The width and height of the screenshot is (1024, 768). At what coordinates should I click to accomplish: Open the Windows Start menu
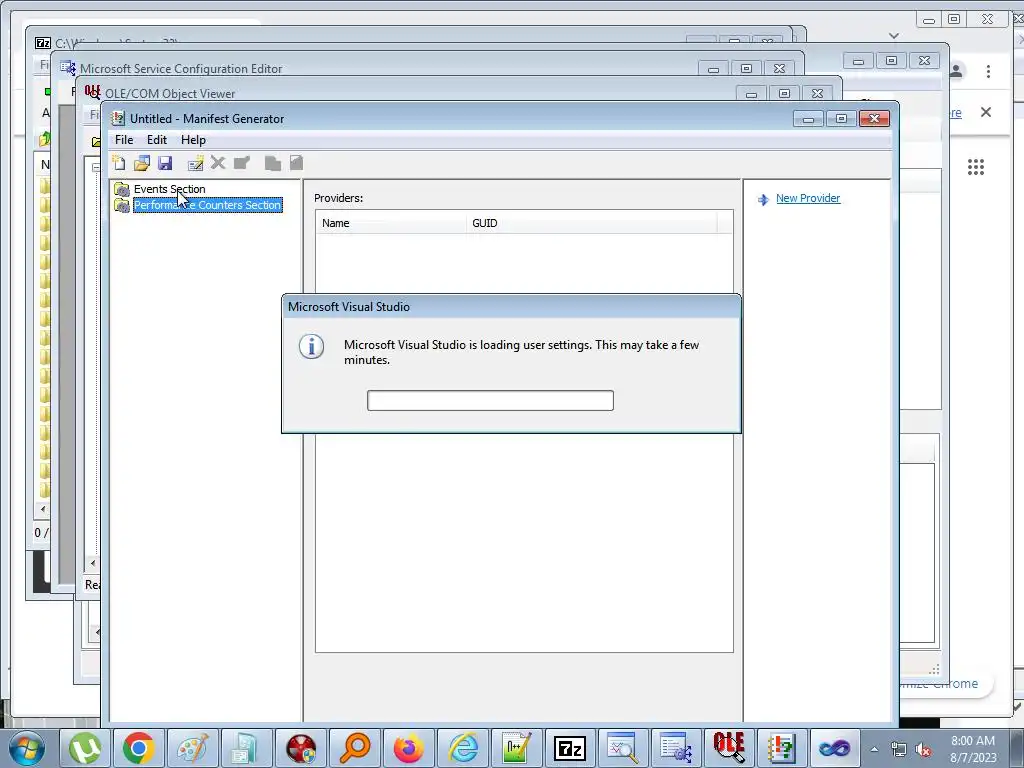coord(26,748)
